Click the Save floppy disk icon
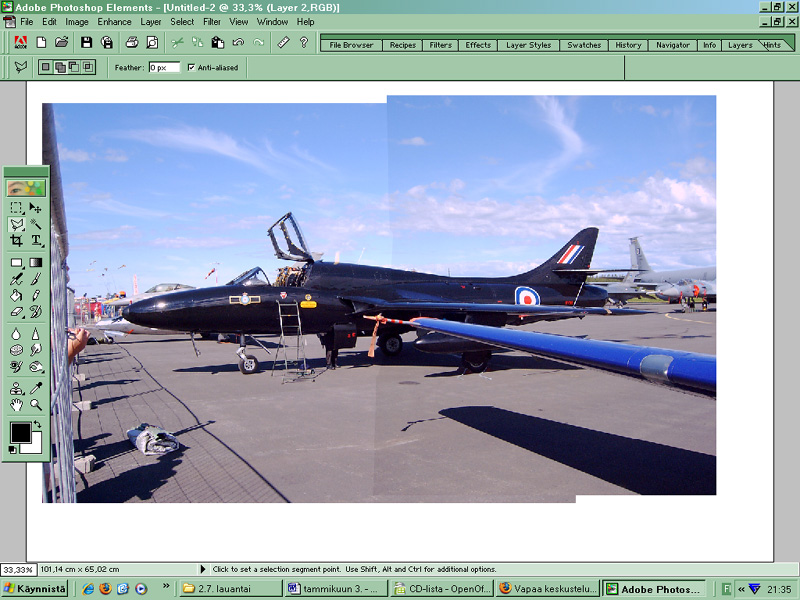The width and height of the screenshot is (800, 600). coord(86,42)
